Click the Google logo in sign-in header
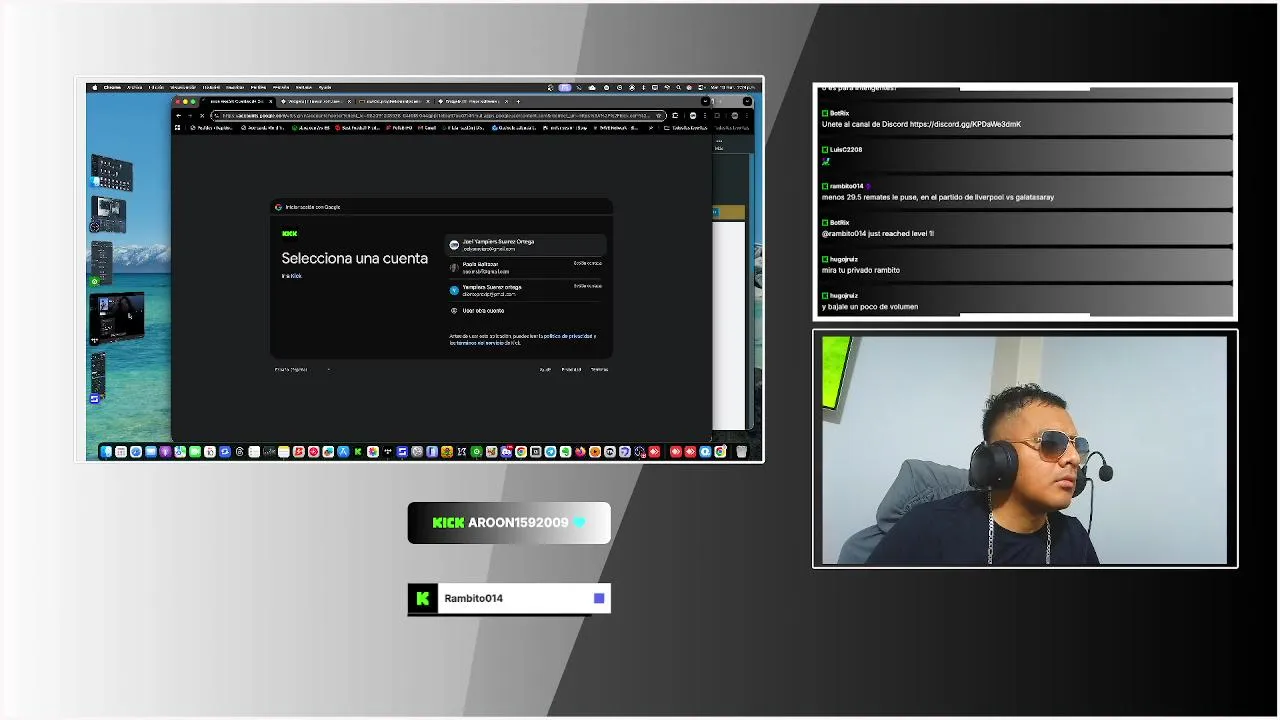 pyautogui.click(x=278, y=207)
